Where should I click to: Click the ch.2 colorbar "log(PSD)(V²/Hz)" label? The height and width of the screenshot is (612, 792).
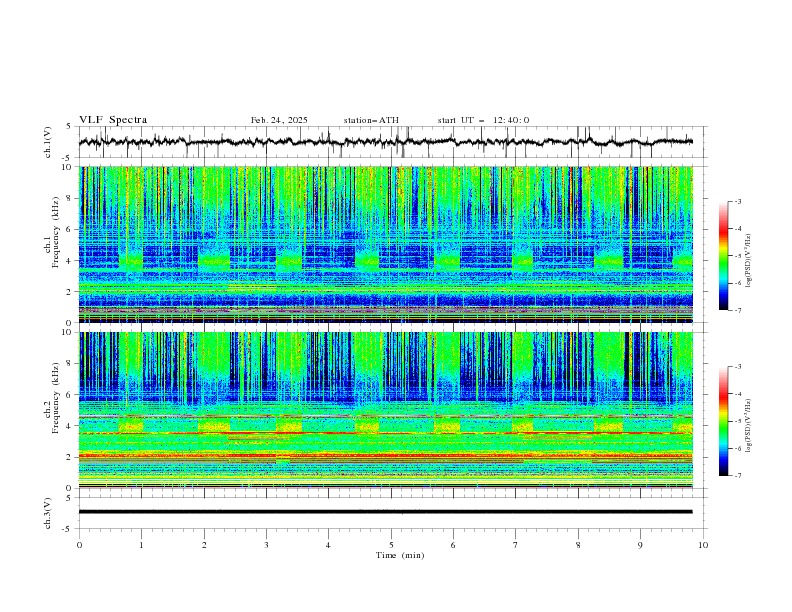(749, 425)
